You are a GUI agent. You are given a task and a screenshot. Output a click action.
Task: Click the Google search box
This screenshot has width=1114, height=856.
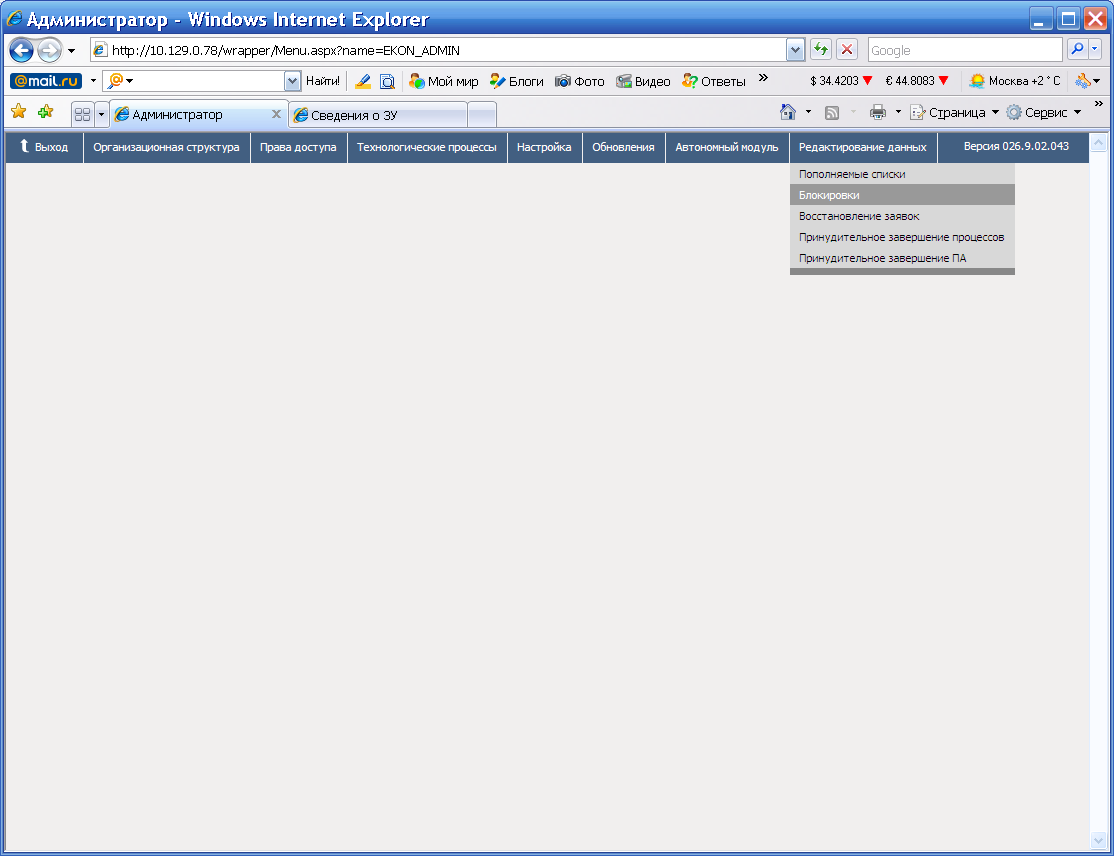(965, 50)
